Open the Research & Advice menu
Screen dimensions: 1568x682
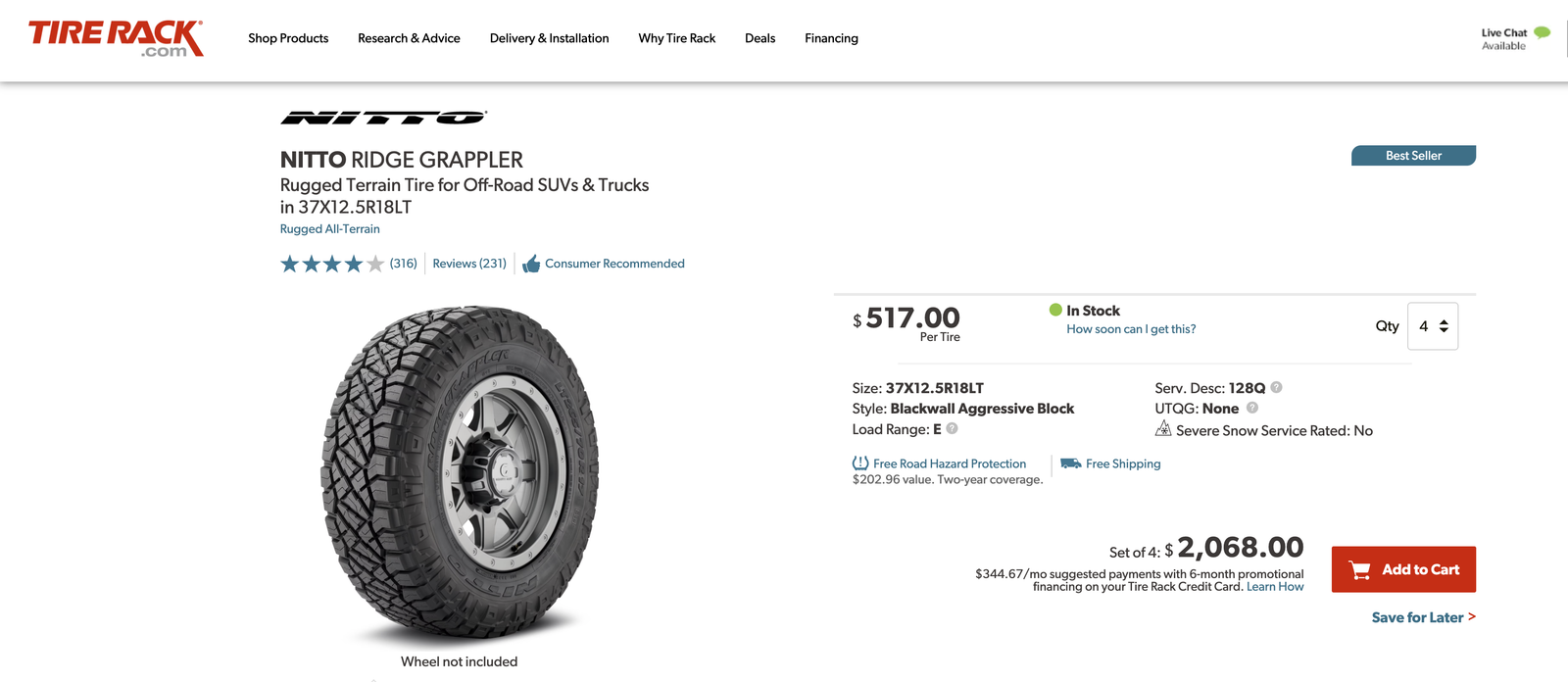pyautogui.click(x=409, y=38)
